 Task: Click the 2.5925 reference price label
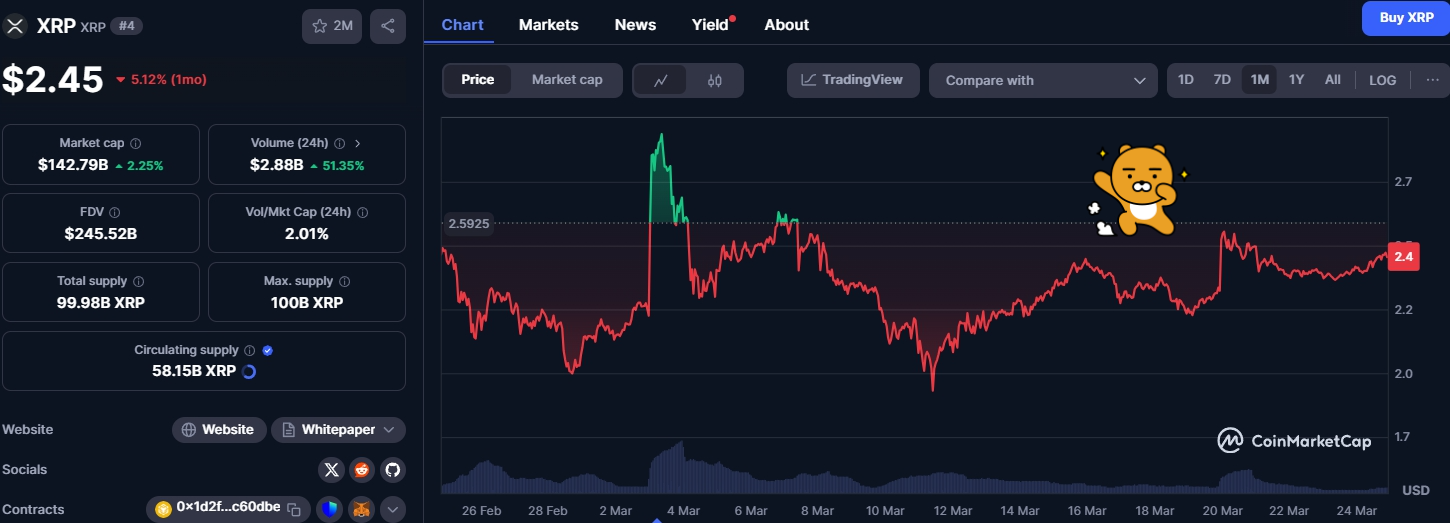pyautogui.click(x=469, y=224)
